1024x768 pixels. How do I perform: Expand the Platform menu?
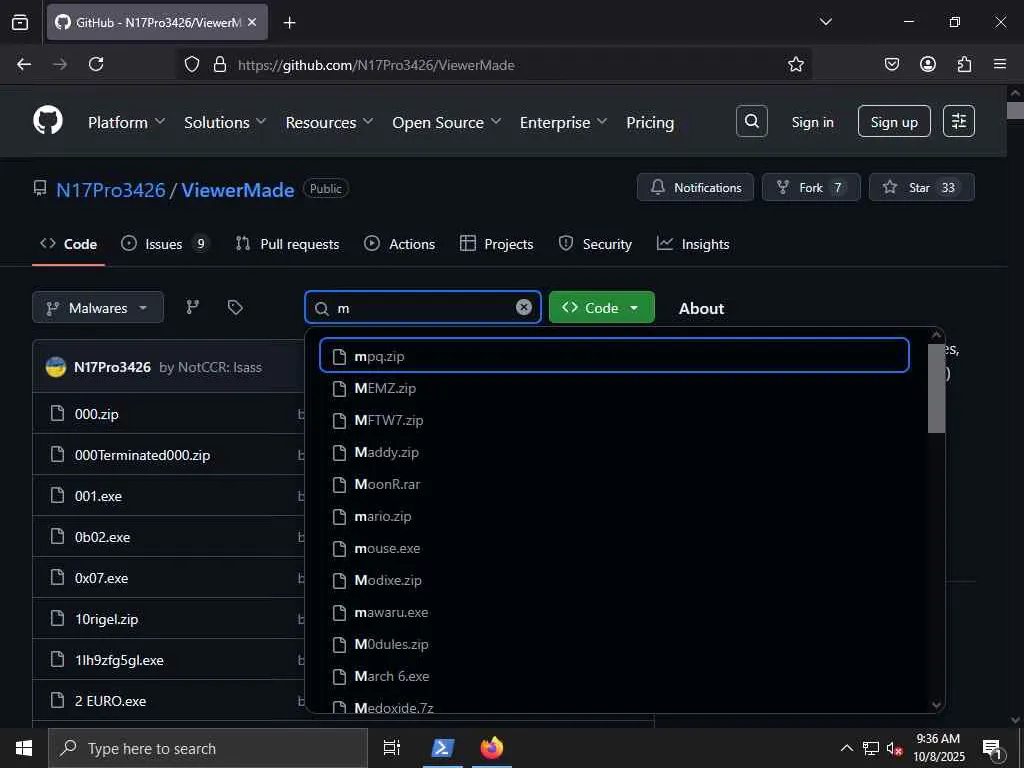coord(127,122)
